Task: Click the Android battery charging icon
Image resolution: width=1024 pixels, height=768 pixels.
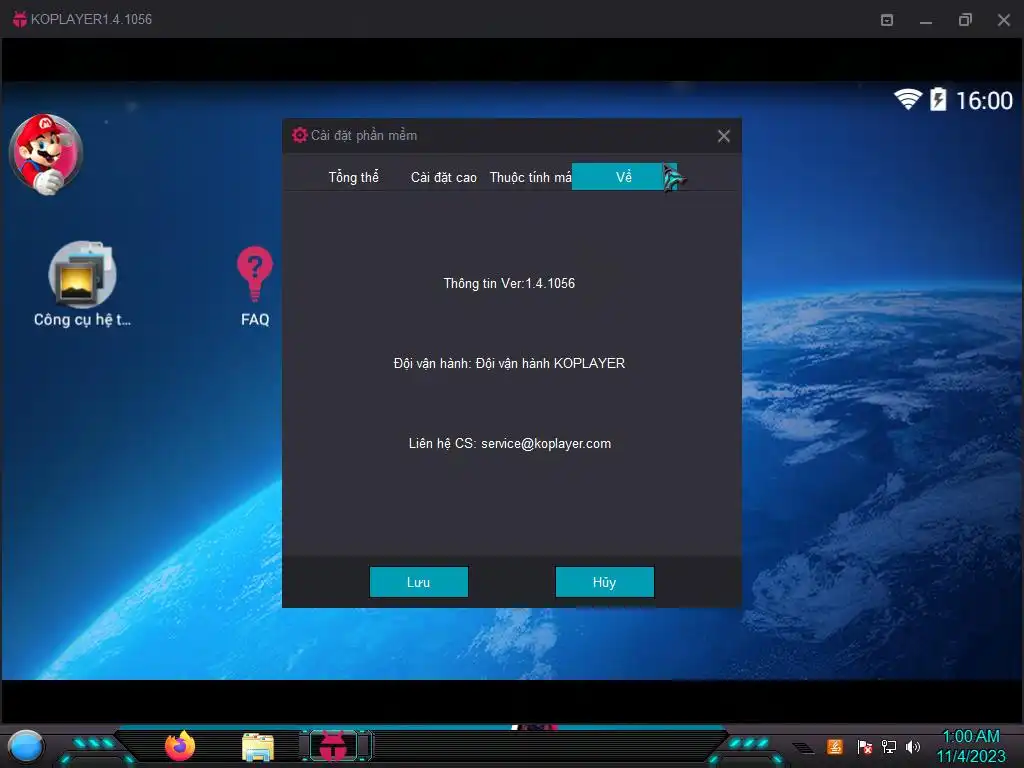Action: (x=938, y=99)
